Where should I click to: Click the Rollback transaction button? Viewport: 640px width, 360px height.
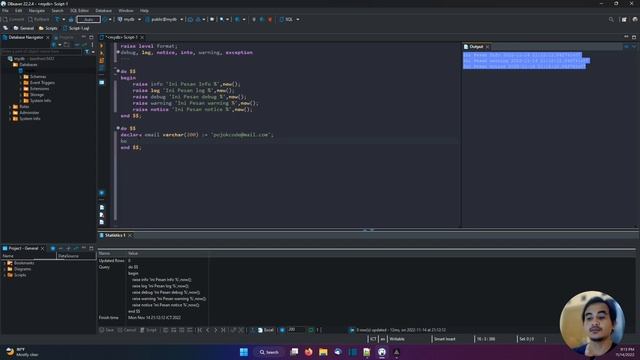[39, 19]
